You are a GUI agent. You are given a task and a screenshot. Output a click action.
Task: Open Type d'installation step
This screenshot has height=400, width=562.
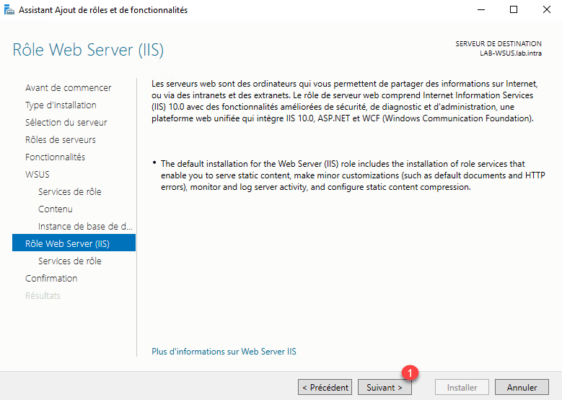point(61,105)
